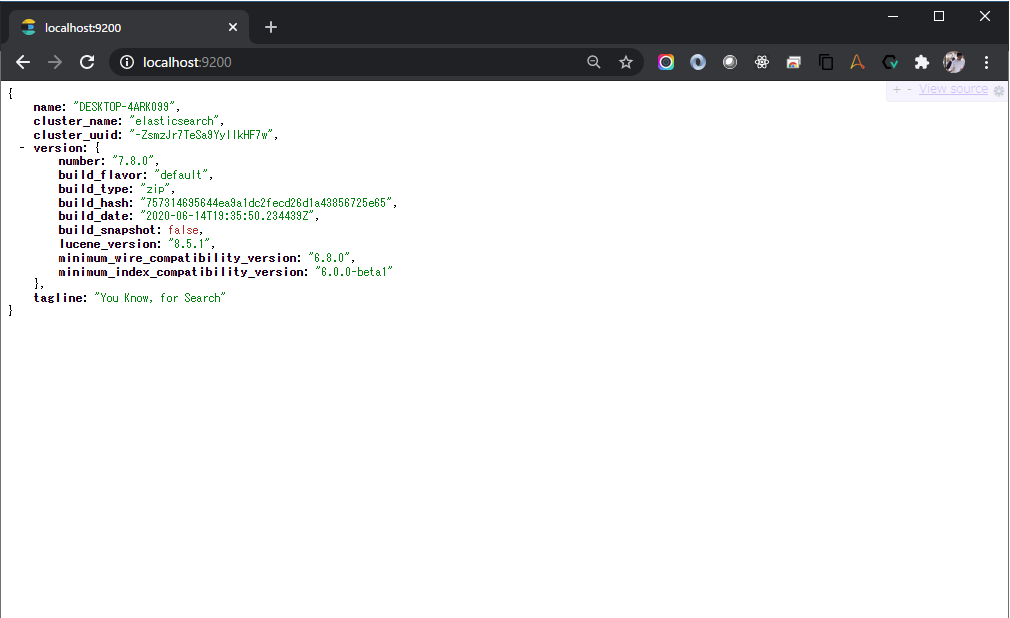Open the React Developer Tools extension
The width and height of the screenshot is (1010, 618).
click(762, 62)
